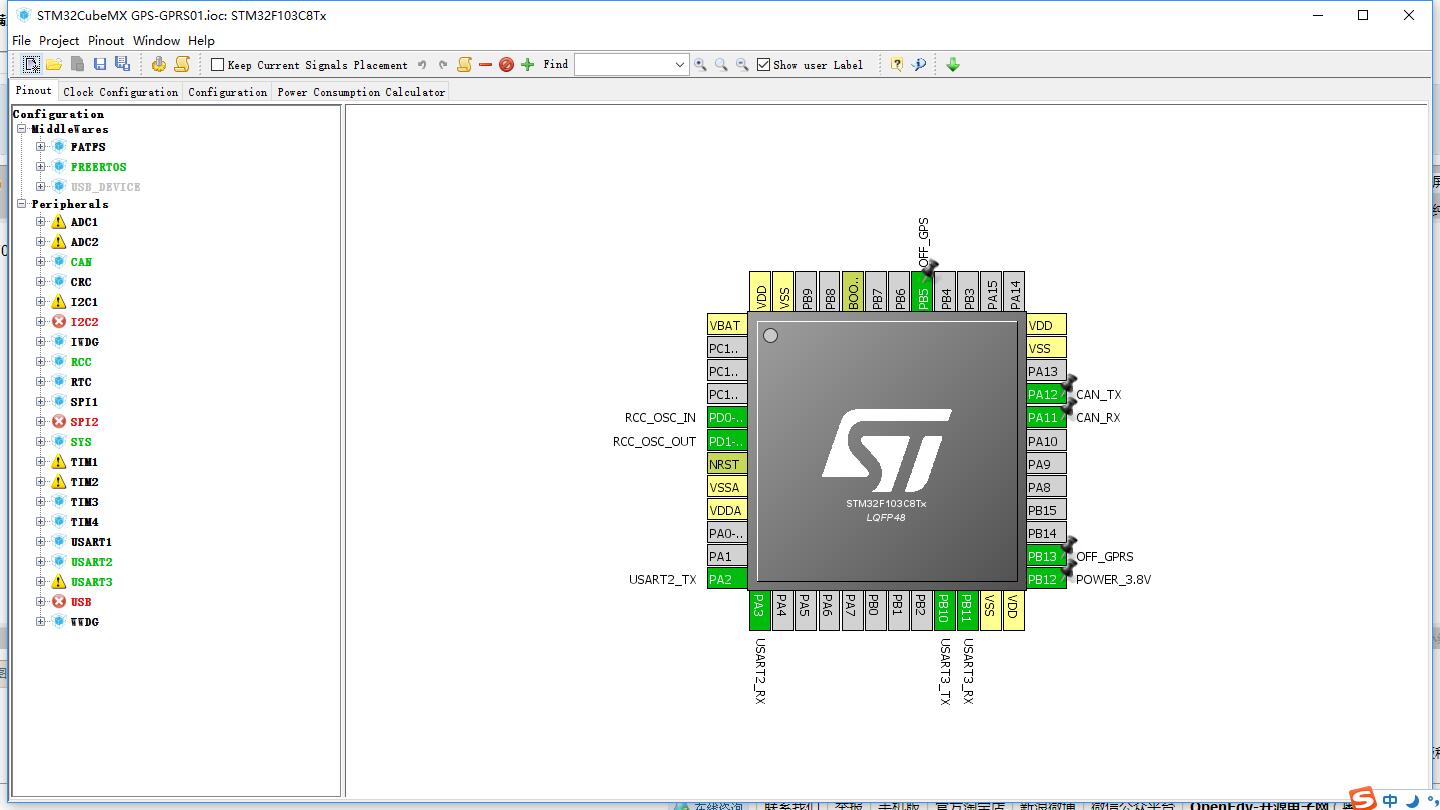1440x810 pixels.
Task: Select the TIM3 peripheral label
Action: 85,502
